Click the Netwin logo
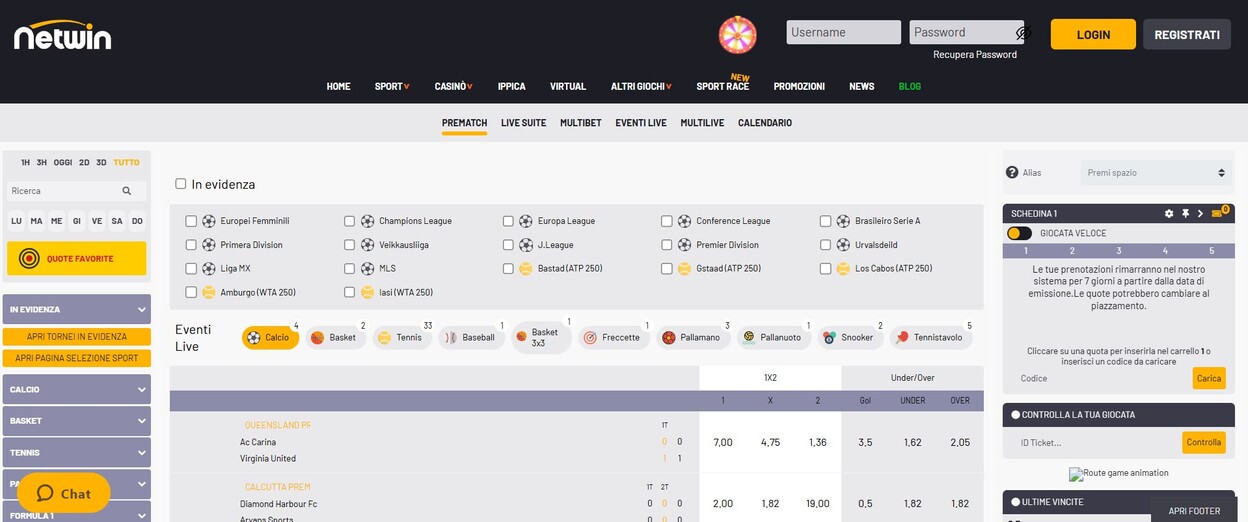Viewport: 1248px width, 522px height. click(x=62, y=35)
